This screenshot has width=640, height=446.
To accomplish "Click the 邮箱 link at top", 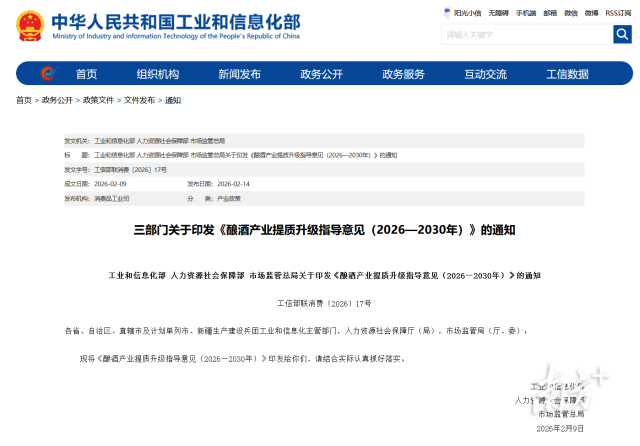I will coord(550,13).
